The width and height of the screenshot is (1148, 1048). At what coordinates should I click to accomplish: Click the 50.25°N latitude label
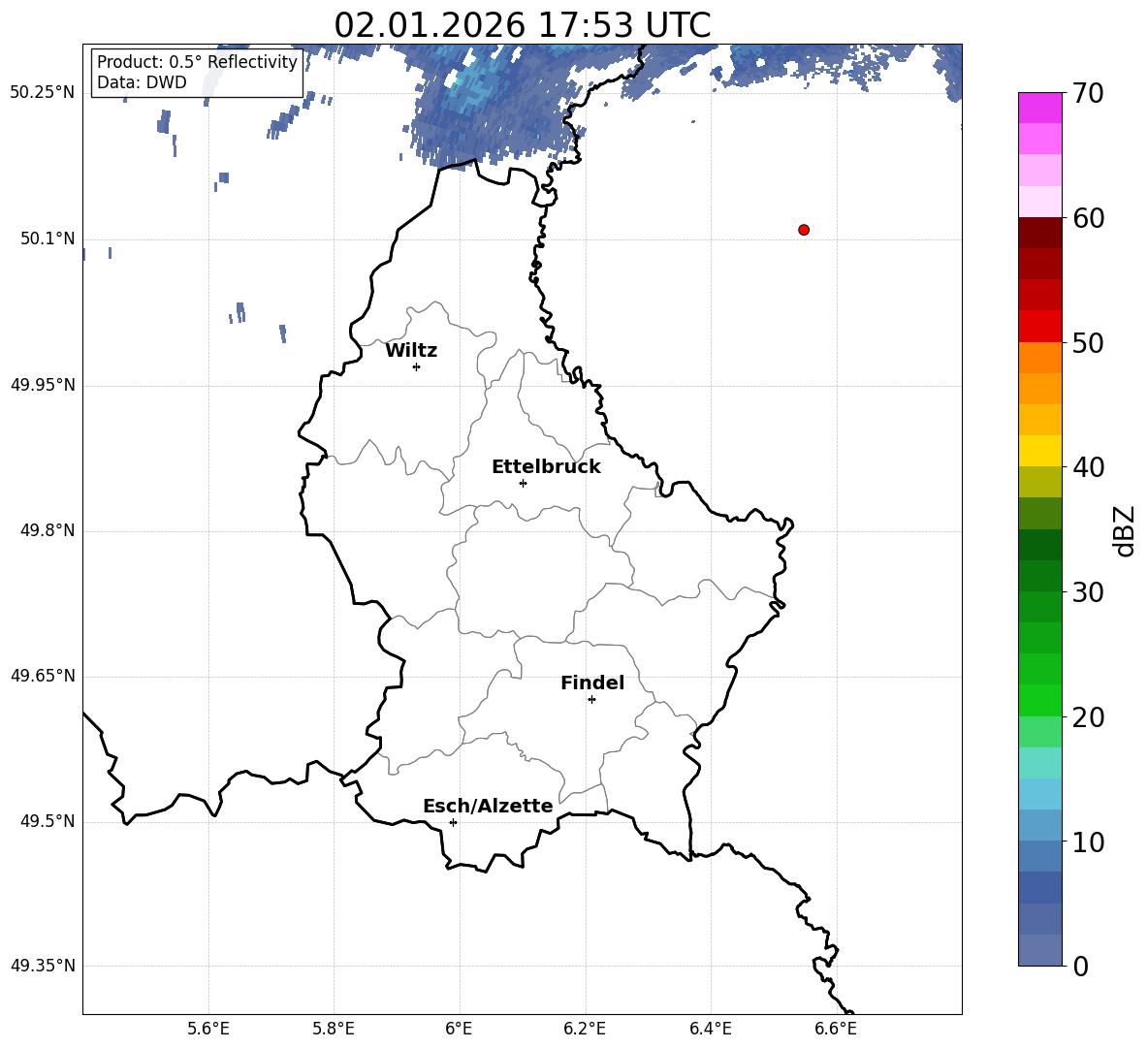pos(43,93)
